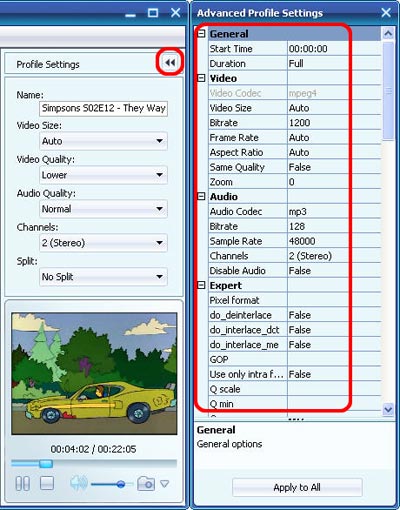Collapse the Audio section in advanced settings

point(201,197)
